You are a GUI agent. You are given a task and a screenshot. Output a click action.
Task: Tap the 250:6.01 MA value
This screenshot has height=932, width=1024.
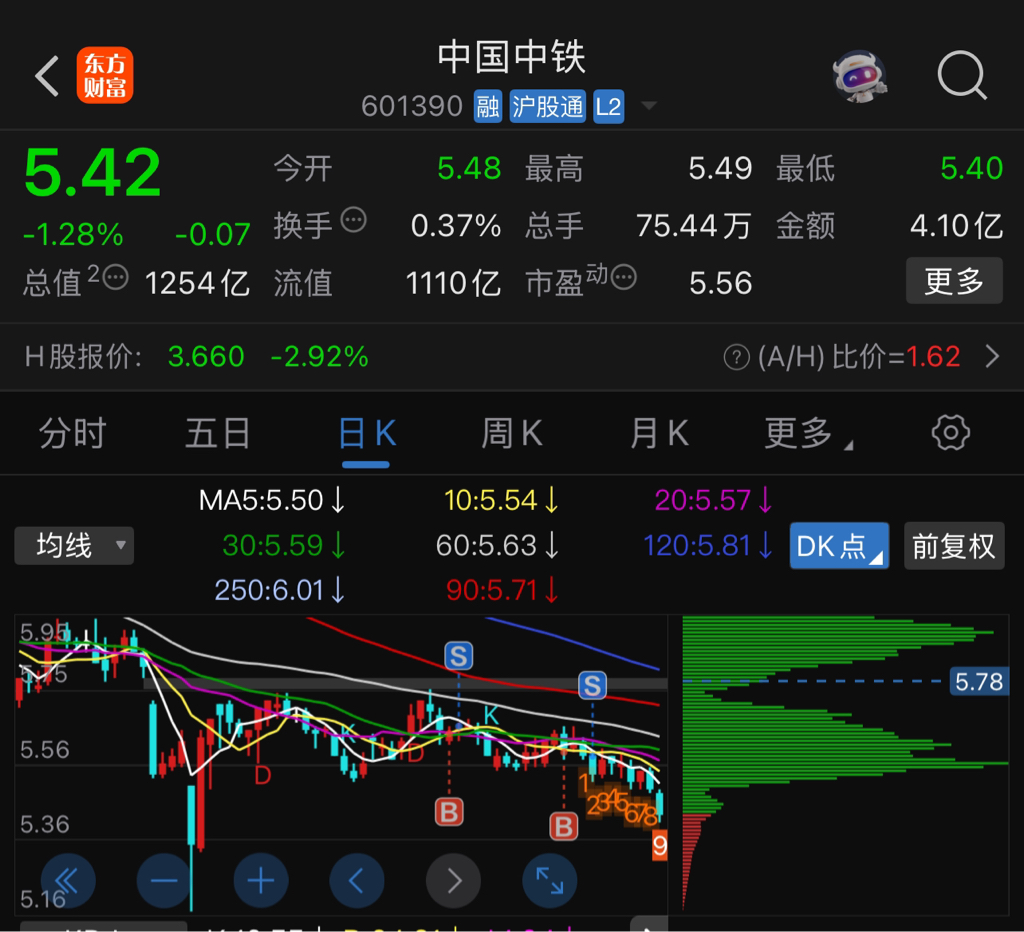coord(280,591)
